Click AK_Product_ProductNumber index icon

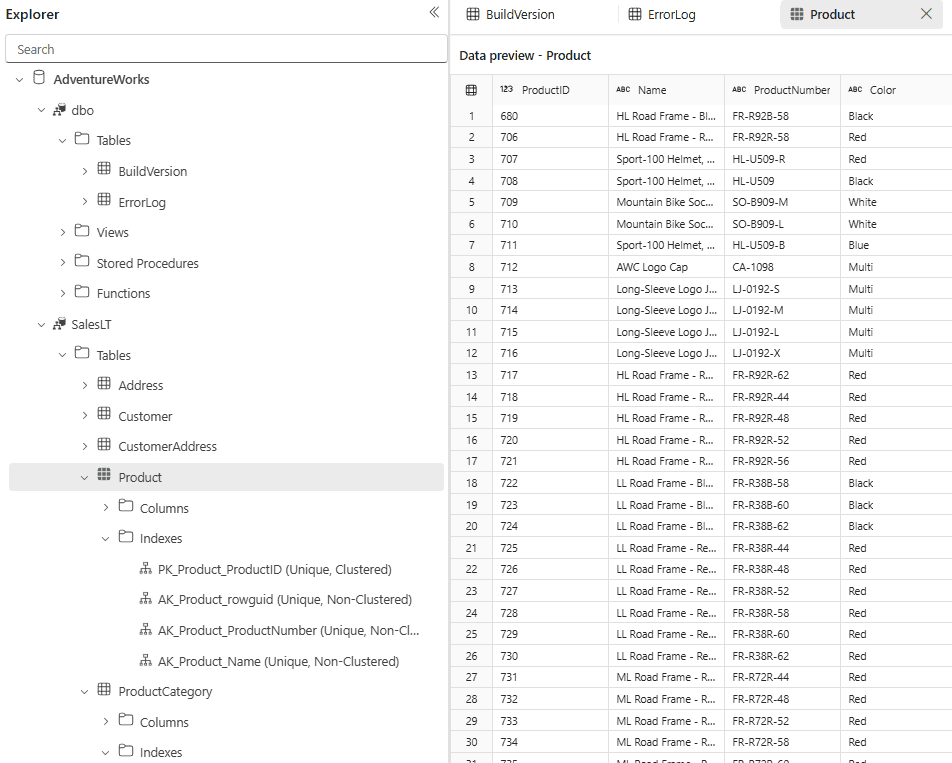[x=146, y=629]
